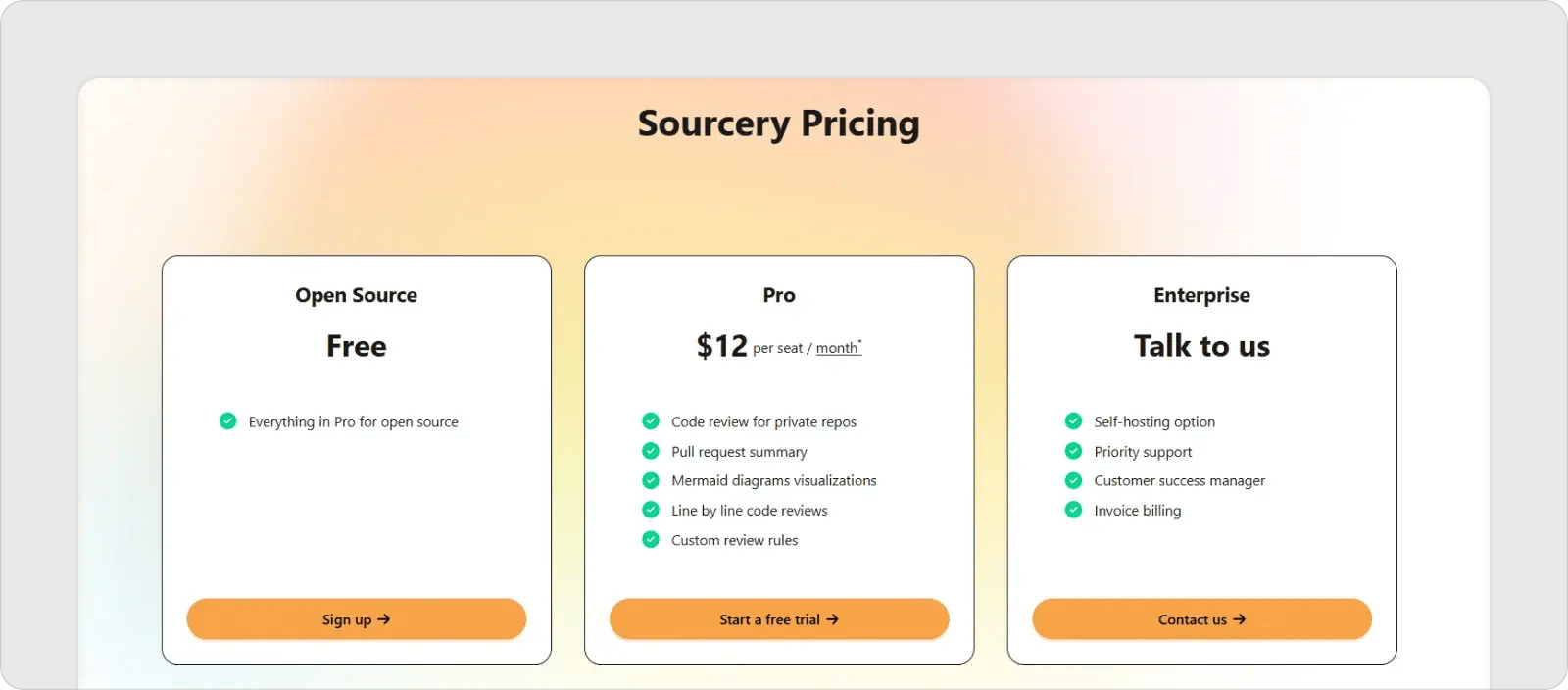The width and height of the screenshot is (1568, 690).
Task: Click the checkmark beside Customer success manager
Action: tap(1073, 480)
